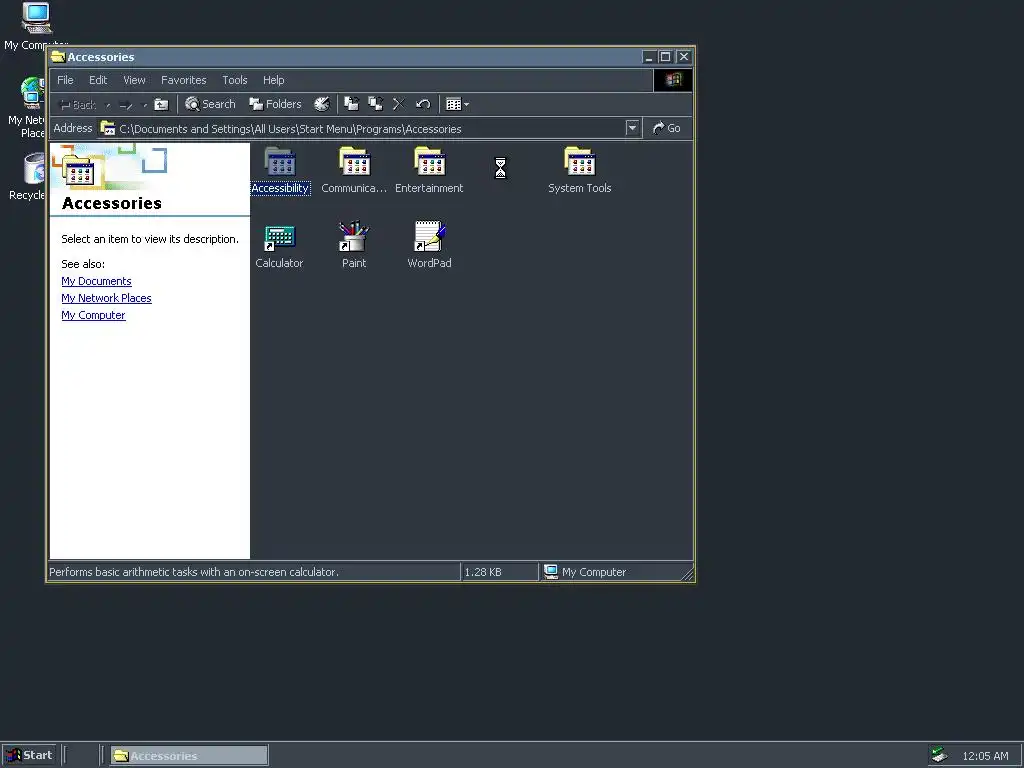Viewport: 1024px width, 768px height.
Task: Click the History toolbar icon
Action: point(322,104)
